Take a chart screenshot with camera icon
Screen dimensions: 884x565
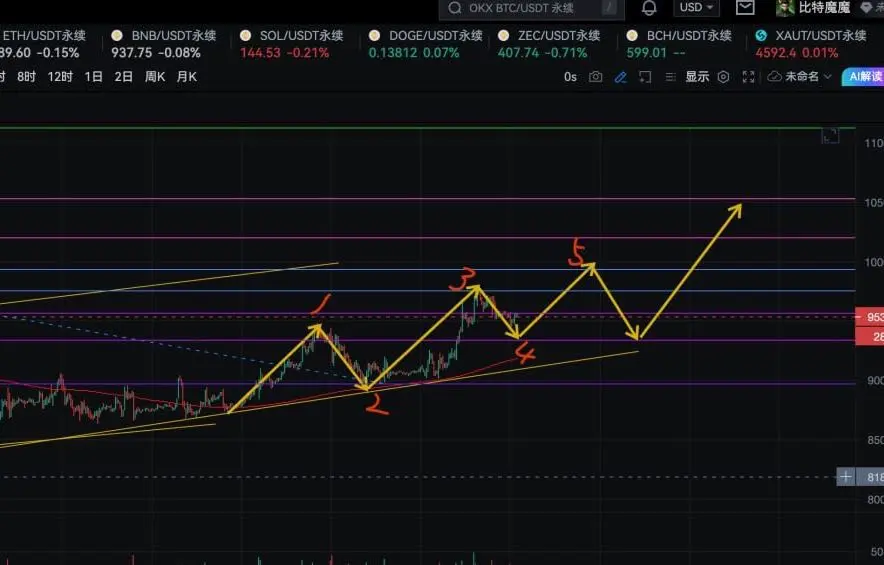[x=595, y=77]
